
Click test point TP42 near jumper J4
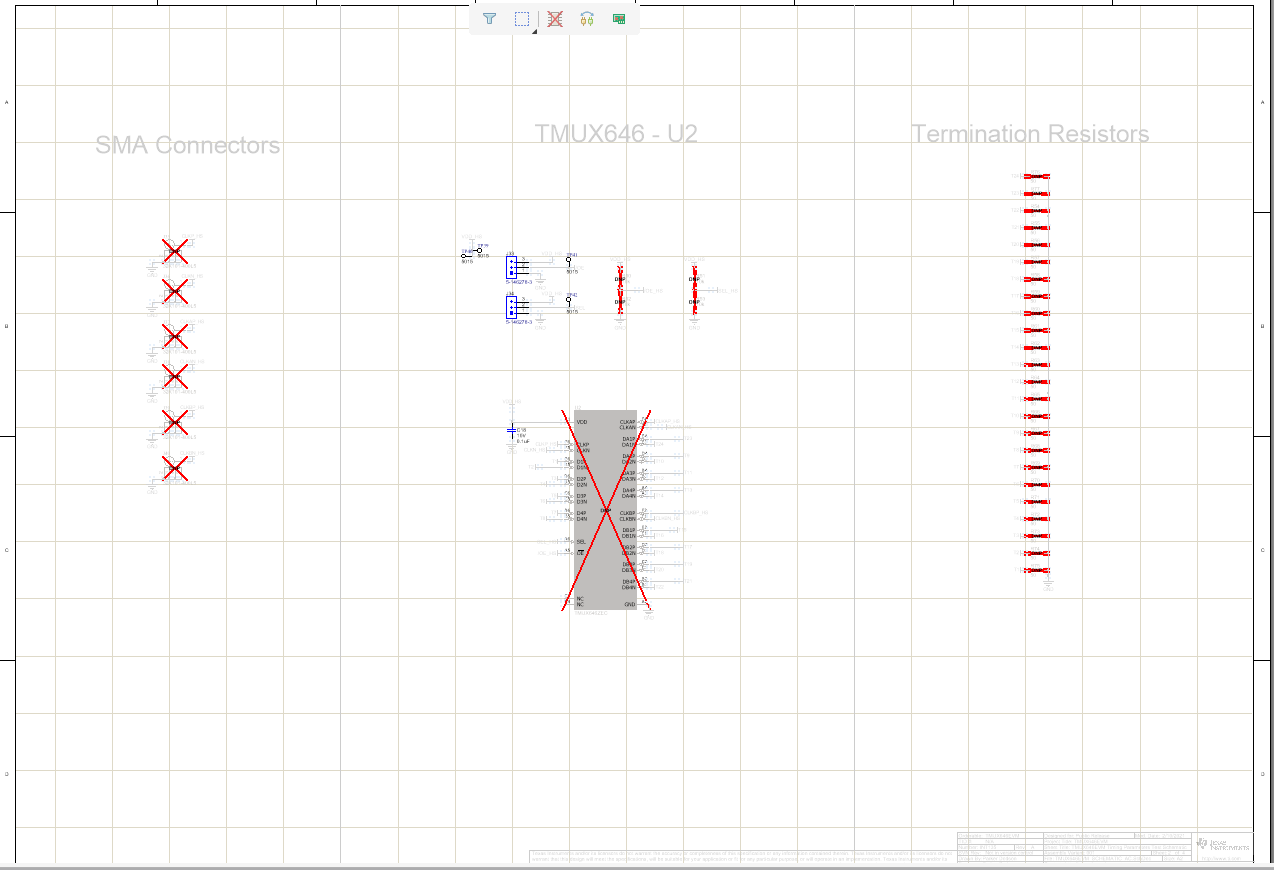[568, 299]
